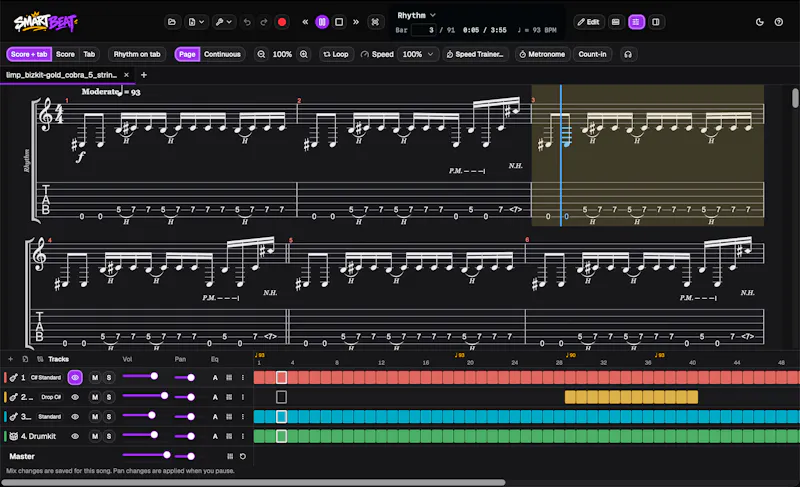This screenshot has height=487, width=800.
Task: Open more options for track 1
Action: pyautogui.click(x=243, y=377)
